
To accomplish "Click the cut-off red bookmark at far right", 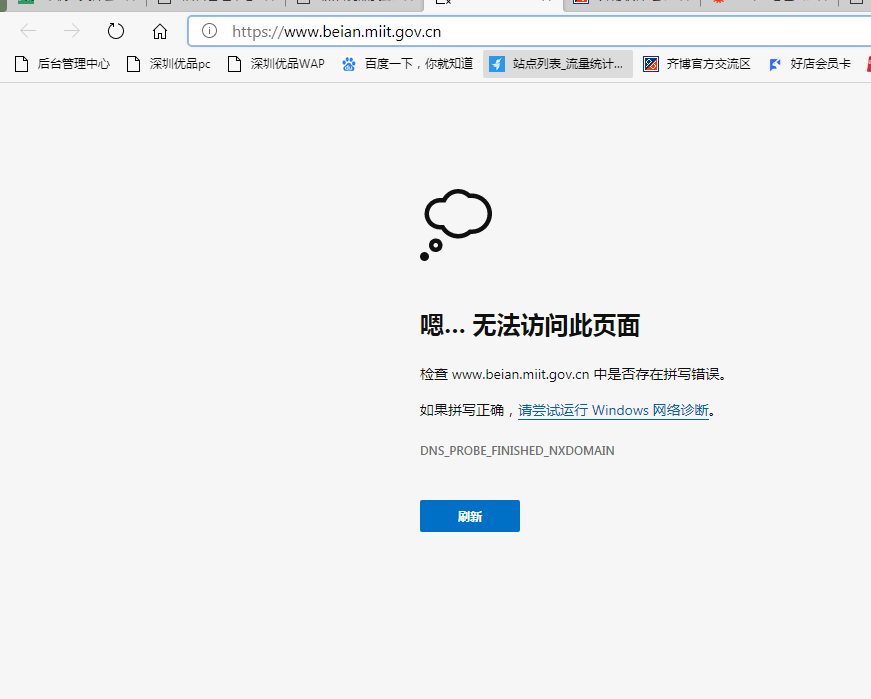I will pyautogui.click(x=866, y=64).
